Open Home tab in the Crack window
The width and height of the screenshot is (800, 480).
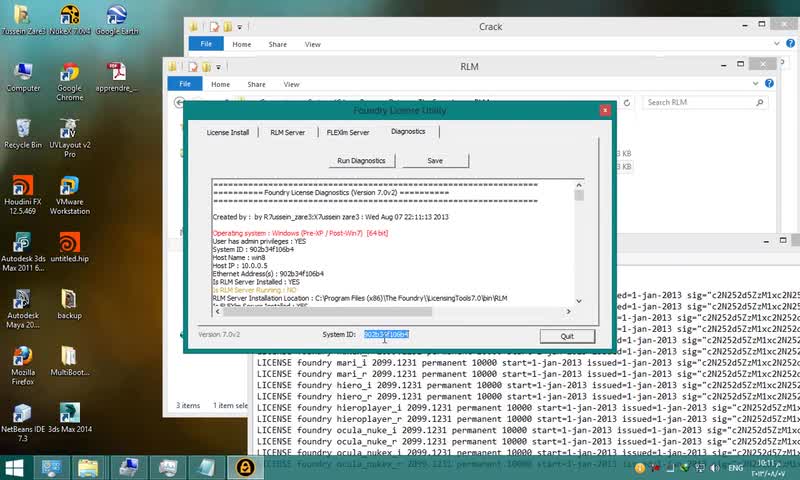[241, 44]
